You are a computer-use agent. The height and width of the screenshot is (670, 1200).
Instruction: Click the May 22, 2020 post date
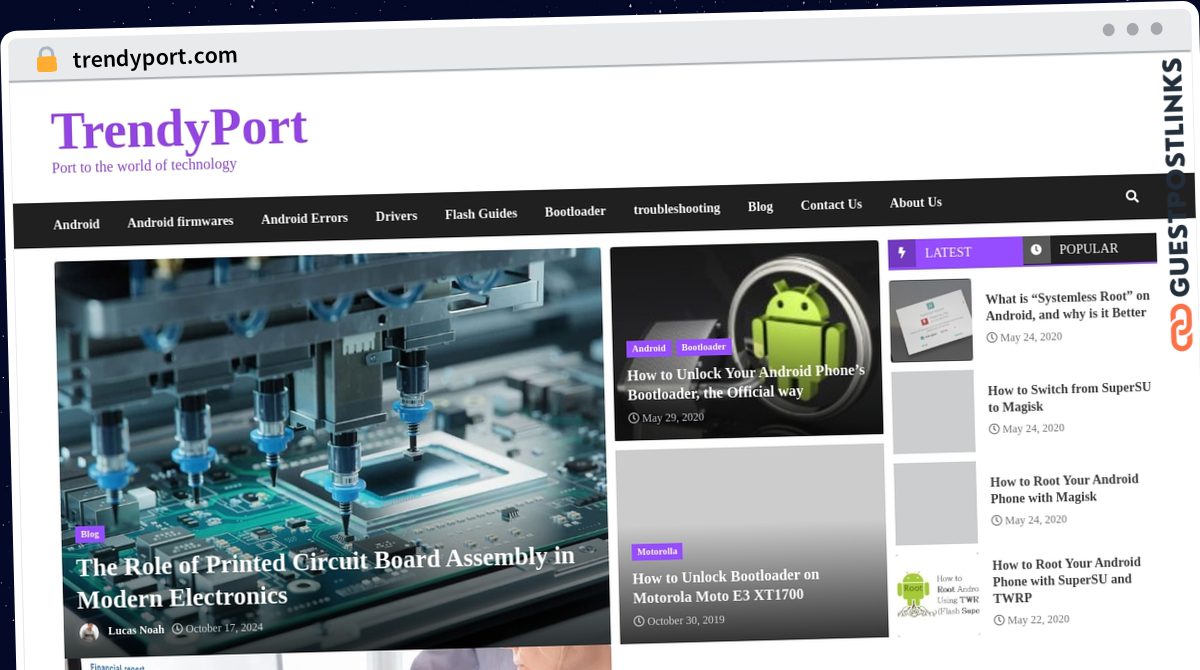[1038, 620]
